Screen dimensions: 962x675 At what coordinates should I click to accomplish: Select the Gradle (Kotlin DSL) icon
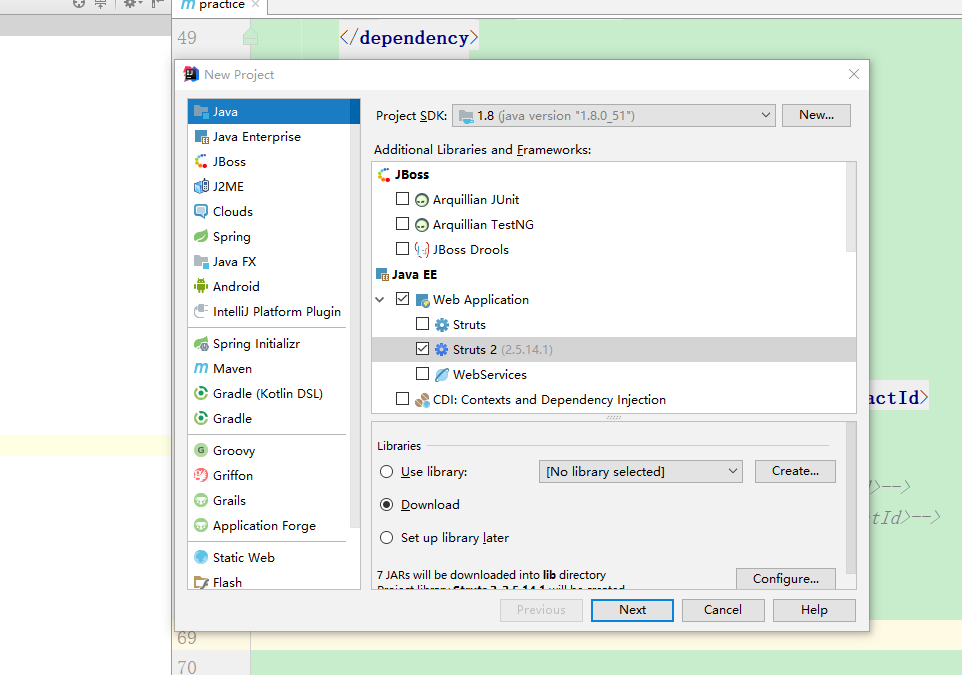(201, 393)
